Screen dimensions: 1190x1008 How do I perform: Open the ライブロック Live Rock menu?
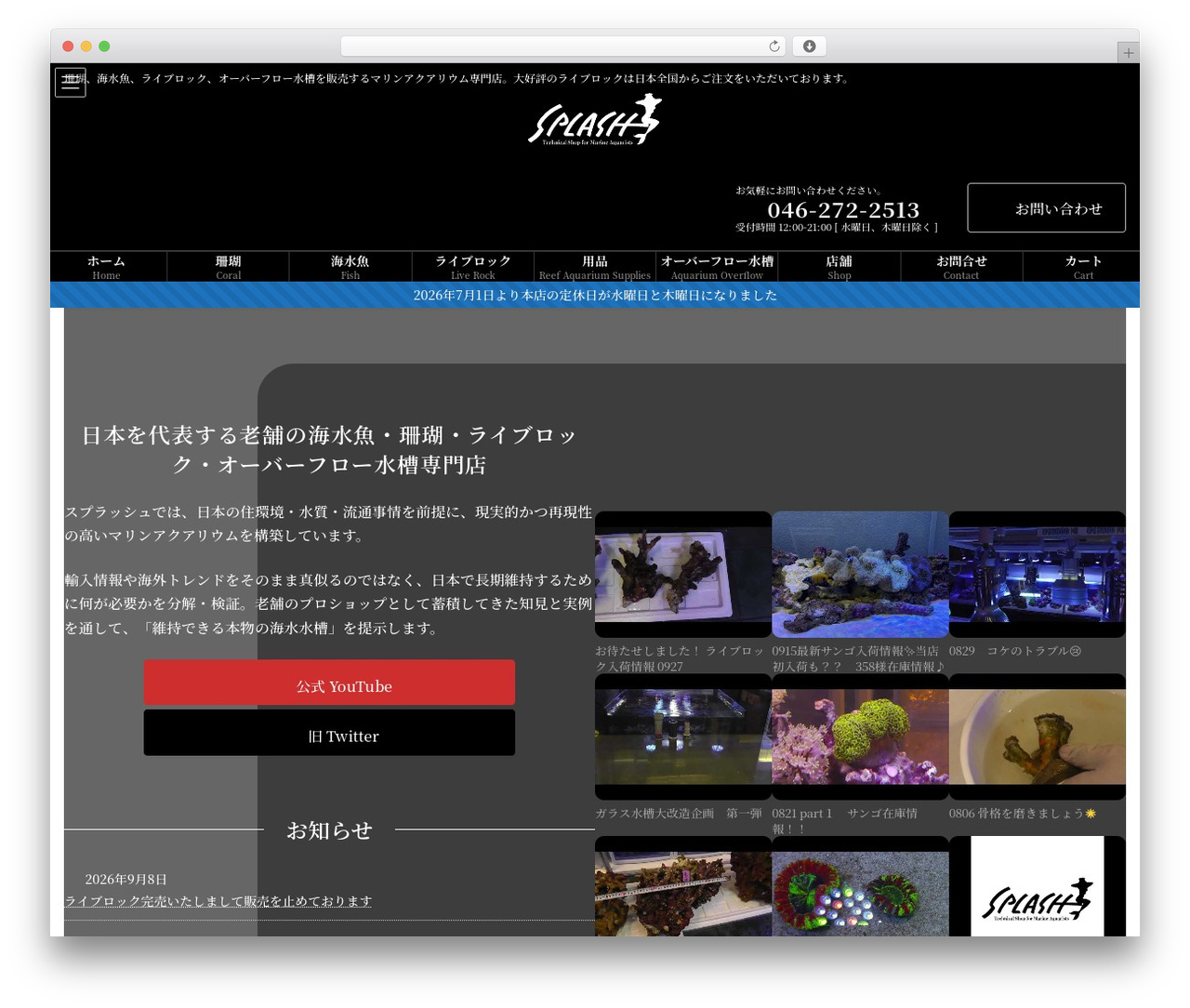pos(473,267)
